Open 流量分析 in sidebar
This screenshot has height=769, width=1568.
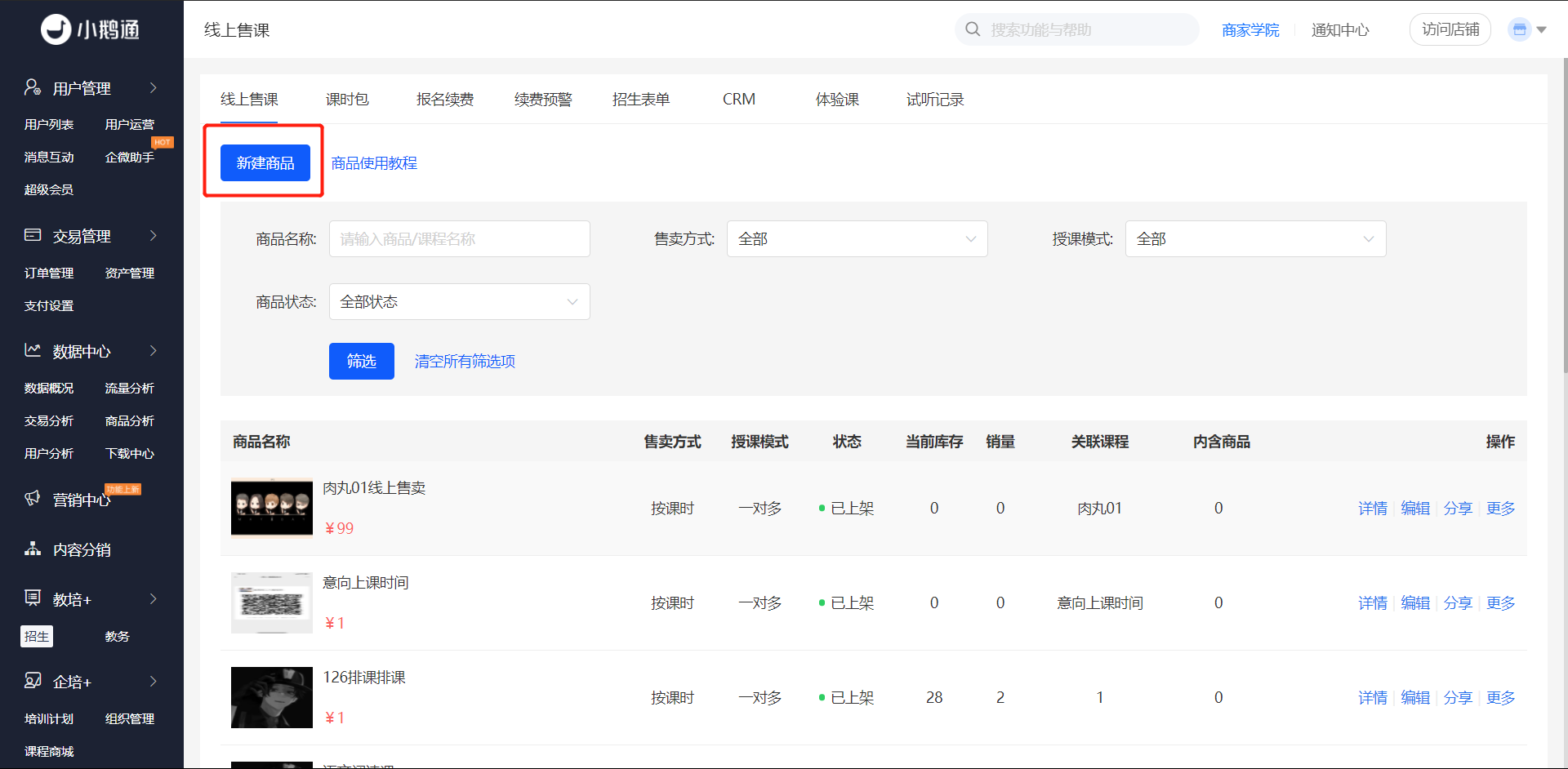click(130, 388)
